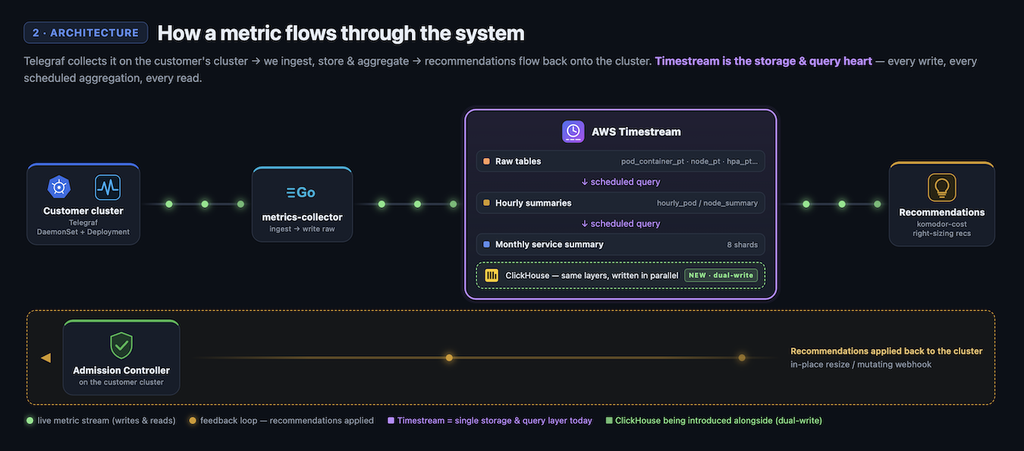Click 'pod_container_pt · node_pt · hpa_pt...' text
1024x451 pixels.
[690, 161]
